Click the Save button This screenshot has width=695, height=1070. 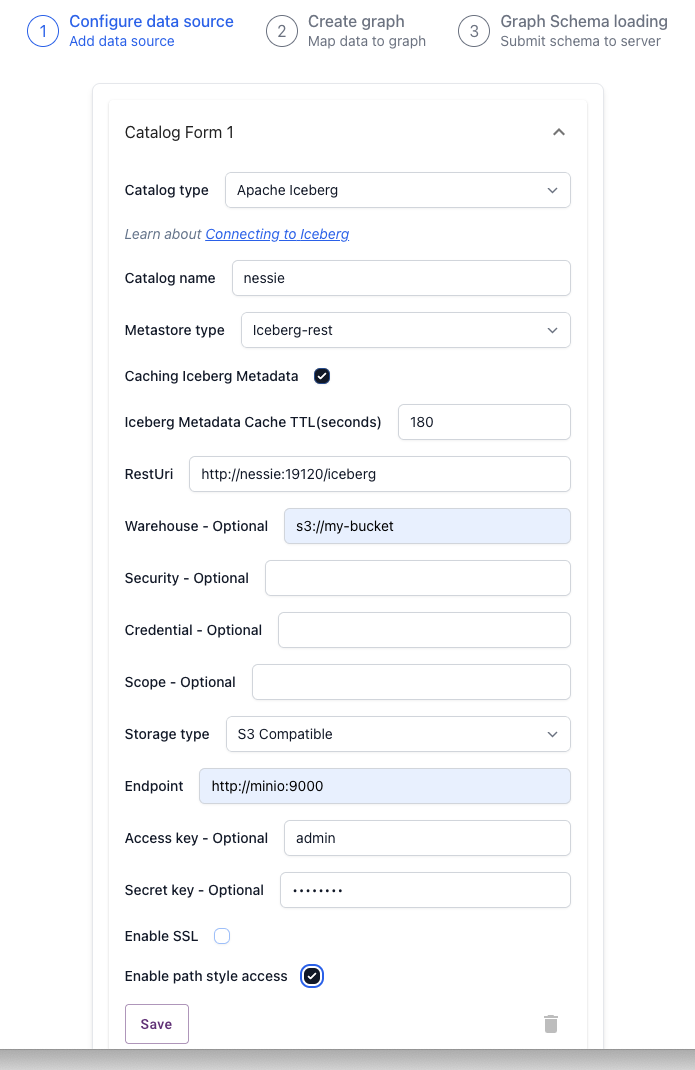156,1024
